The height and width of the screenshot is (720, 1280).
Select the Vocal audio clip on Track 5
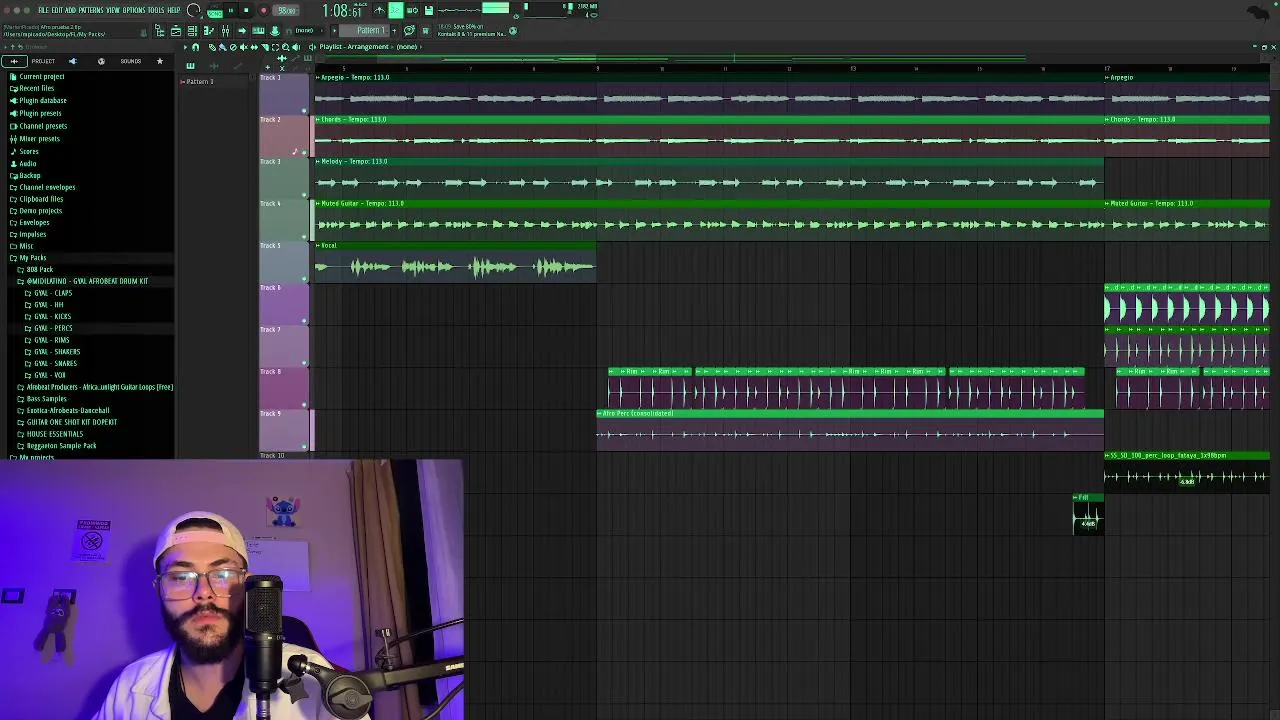coord(455,262)
